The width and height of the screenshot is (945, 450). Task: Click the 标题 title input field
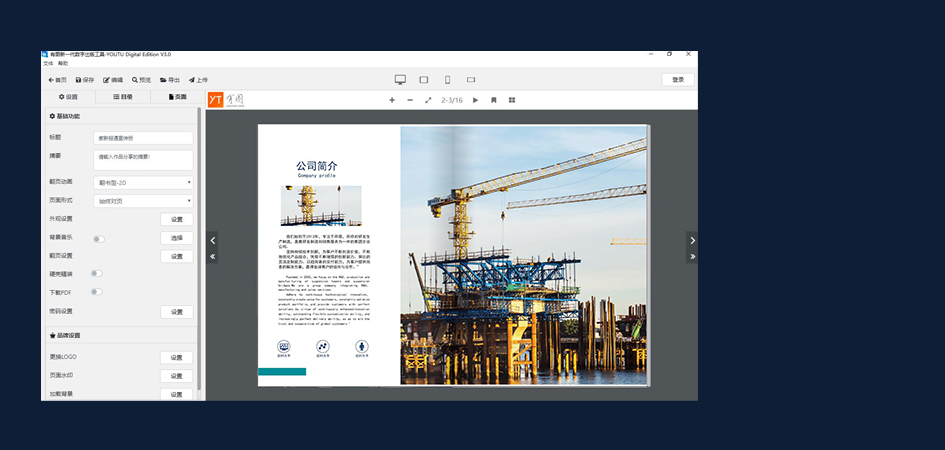point(143,138)
